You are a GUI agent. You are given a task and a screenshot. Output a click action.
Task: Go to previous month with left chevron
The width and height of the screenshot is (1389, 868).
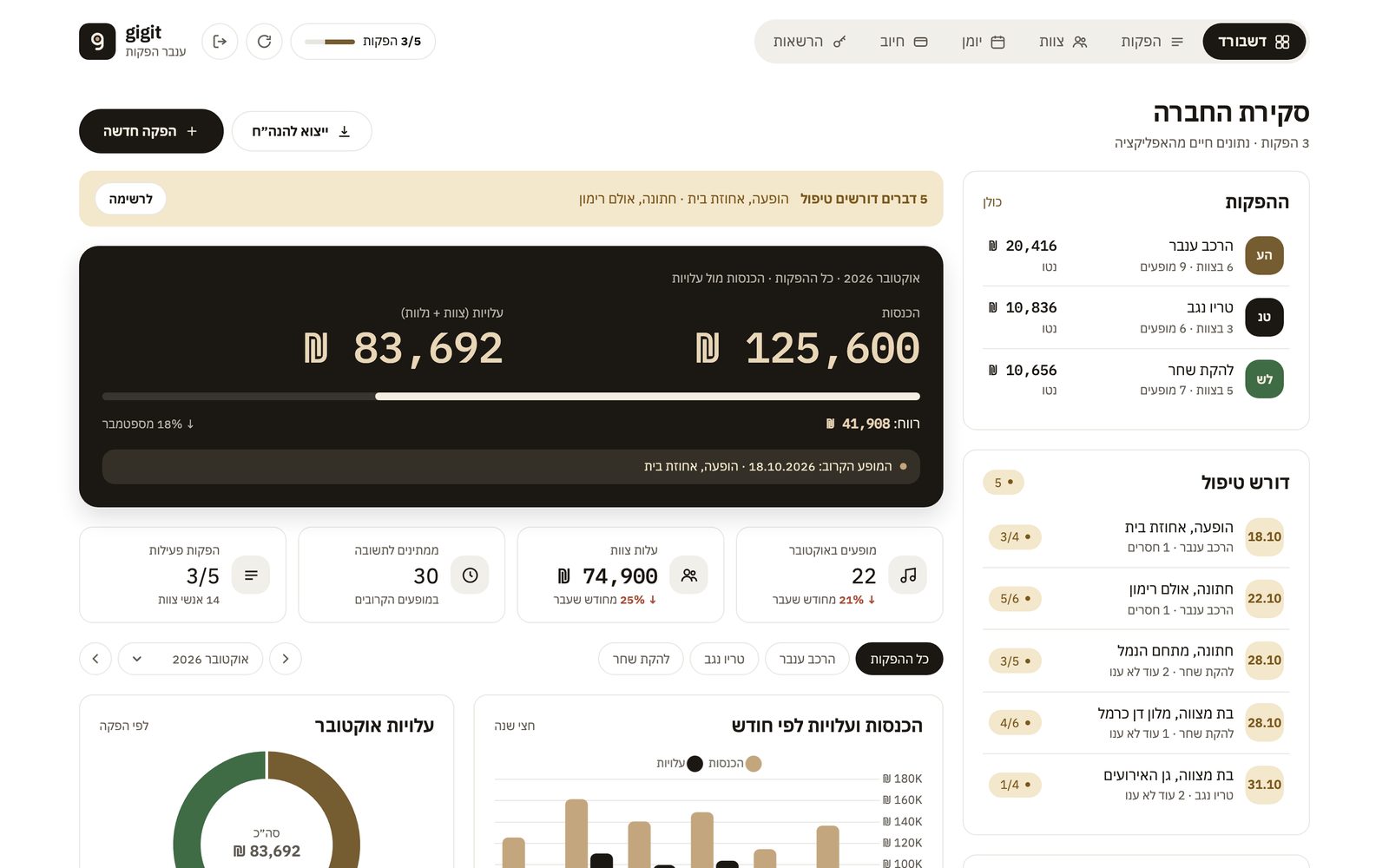point(95,659)
